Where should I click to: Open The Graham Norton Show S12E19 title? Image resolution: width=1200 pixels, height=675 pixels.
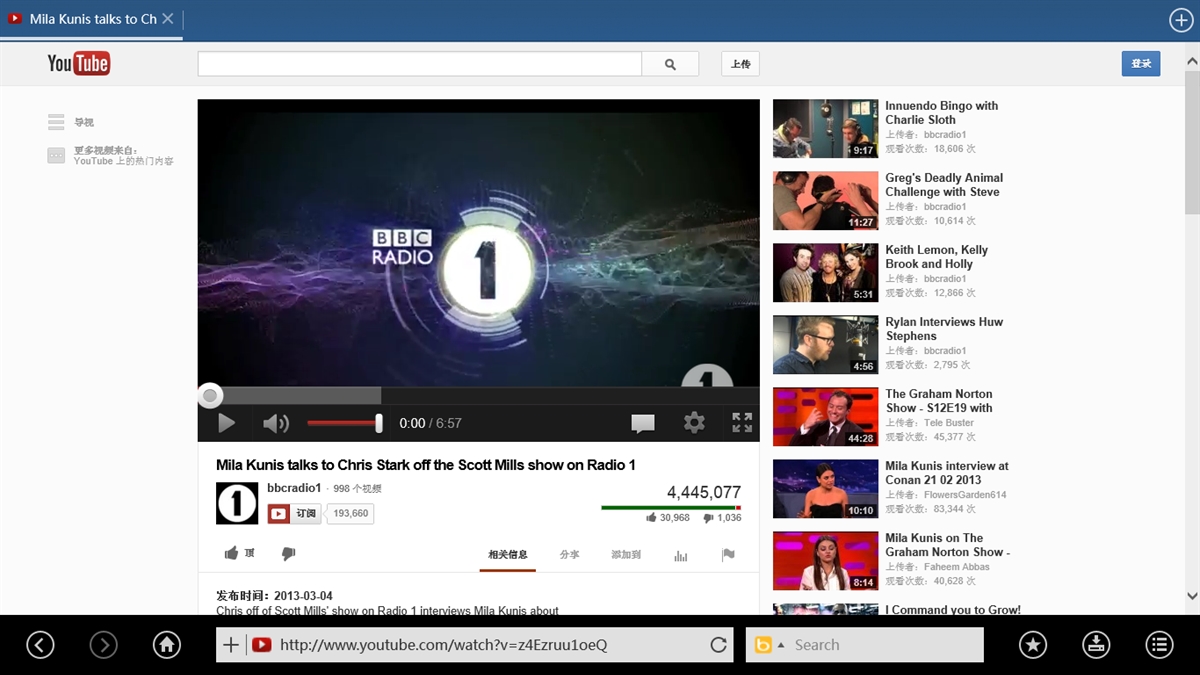939,401
